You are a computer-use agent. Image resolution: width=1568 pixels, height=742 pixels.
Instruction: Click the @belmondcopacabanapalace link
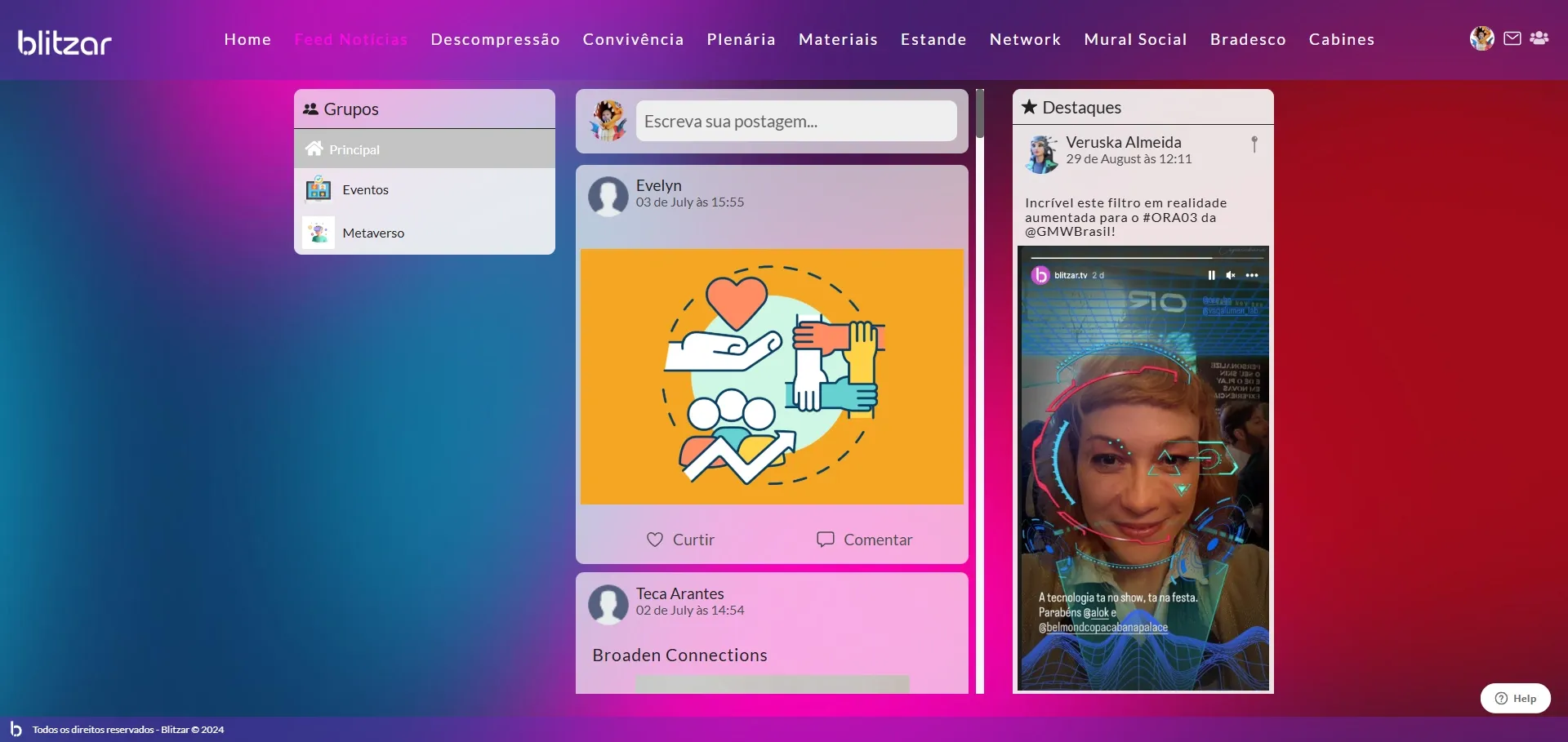1102,628
